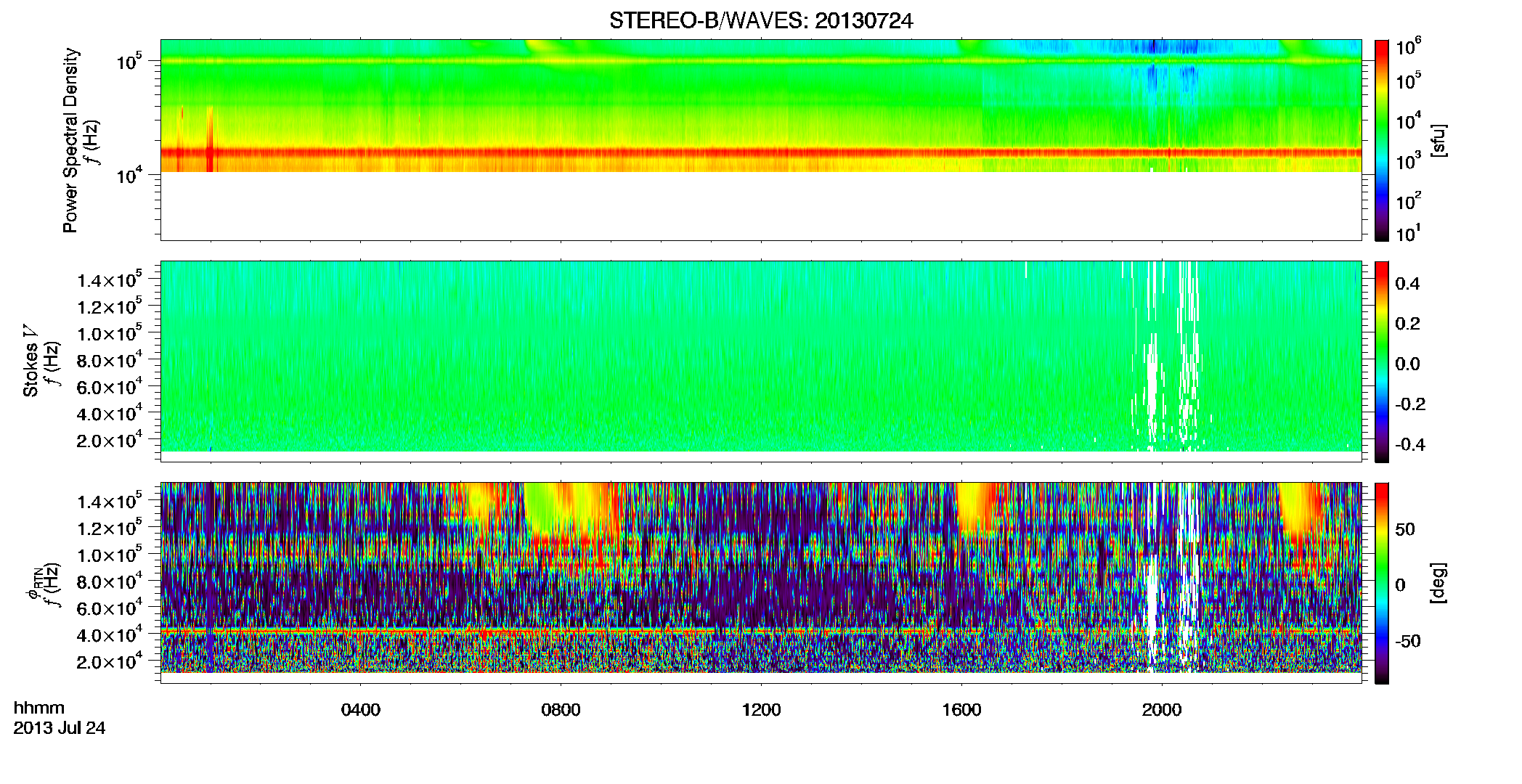Click the 1.4×10^5 tick on Stokes V panel
Viewport: 1522px width, 784px height.
pyautogui.click(x=110, y=279)
